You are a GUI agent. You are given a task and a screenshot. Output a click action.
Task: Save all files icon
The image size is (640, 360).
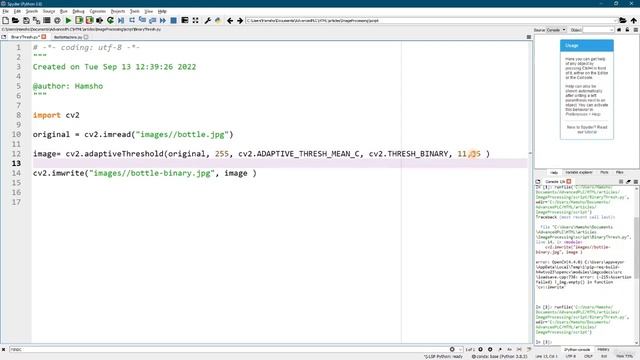[x=36, y=20]
